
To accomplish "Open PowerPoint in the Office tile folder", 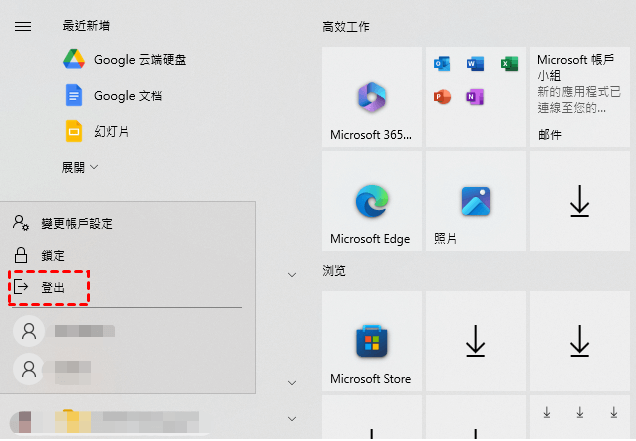I will (442, 97).
